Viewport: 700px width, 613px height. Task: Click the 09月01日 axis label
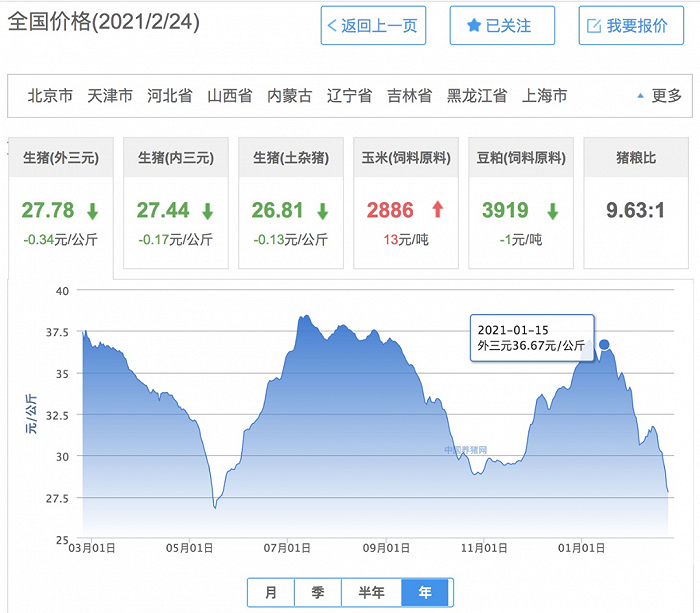(386, 548)
